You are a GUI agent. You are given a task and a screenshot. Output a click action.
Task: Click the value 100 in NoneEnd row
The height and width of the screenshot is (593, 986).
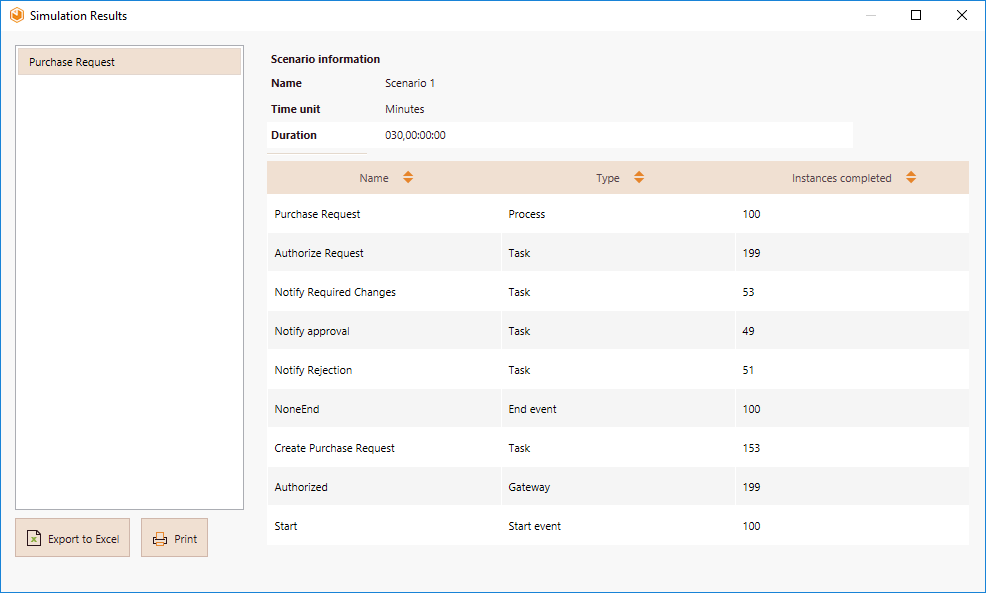pyautogui.click(x=751, y=409)
